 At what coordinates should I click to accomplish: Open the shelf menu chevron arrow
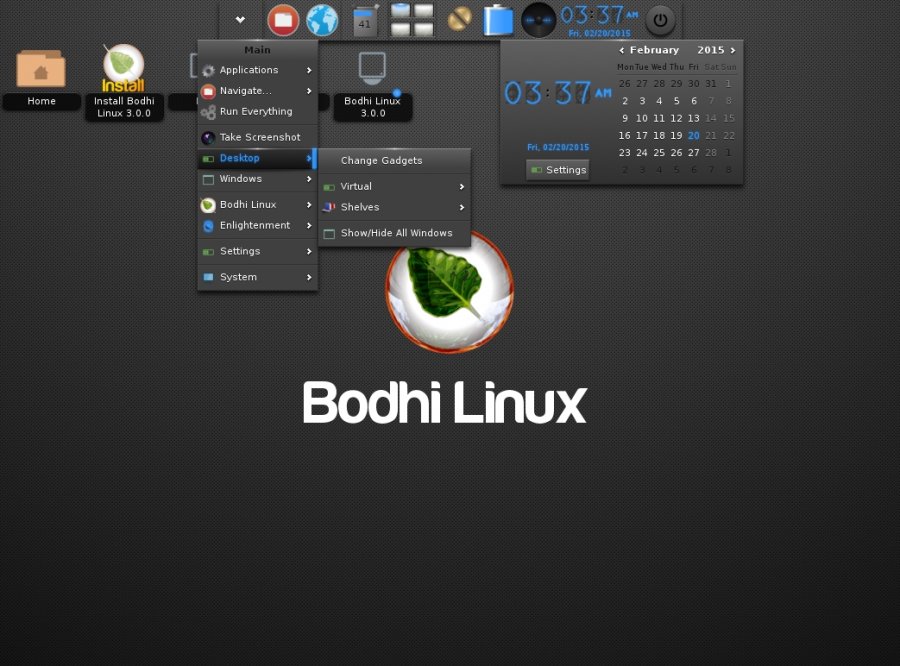point(240,20)
